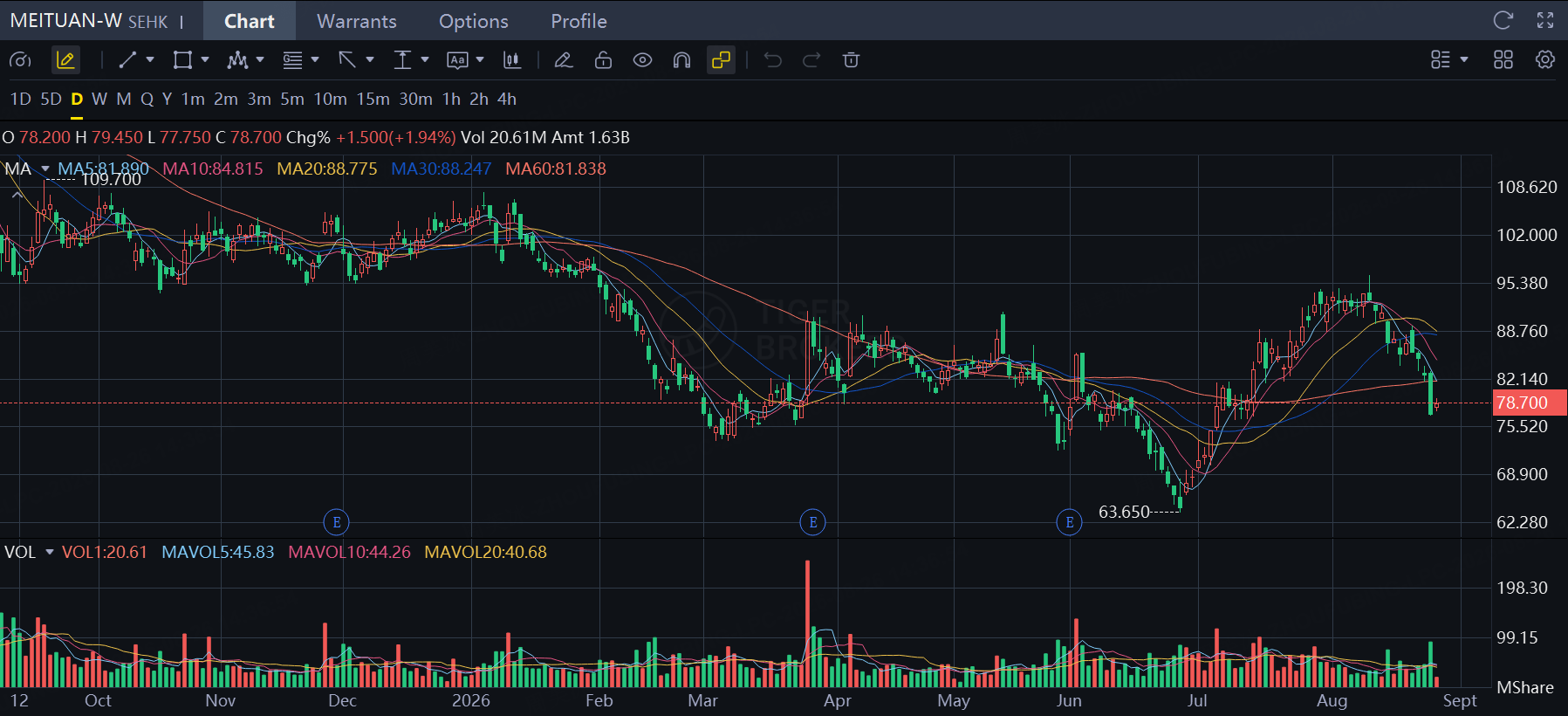Image resolution: width=1568 pixels, height=716 pixels.
Task: Click the earnings E marker near June
Action: pos(1070,522)
